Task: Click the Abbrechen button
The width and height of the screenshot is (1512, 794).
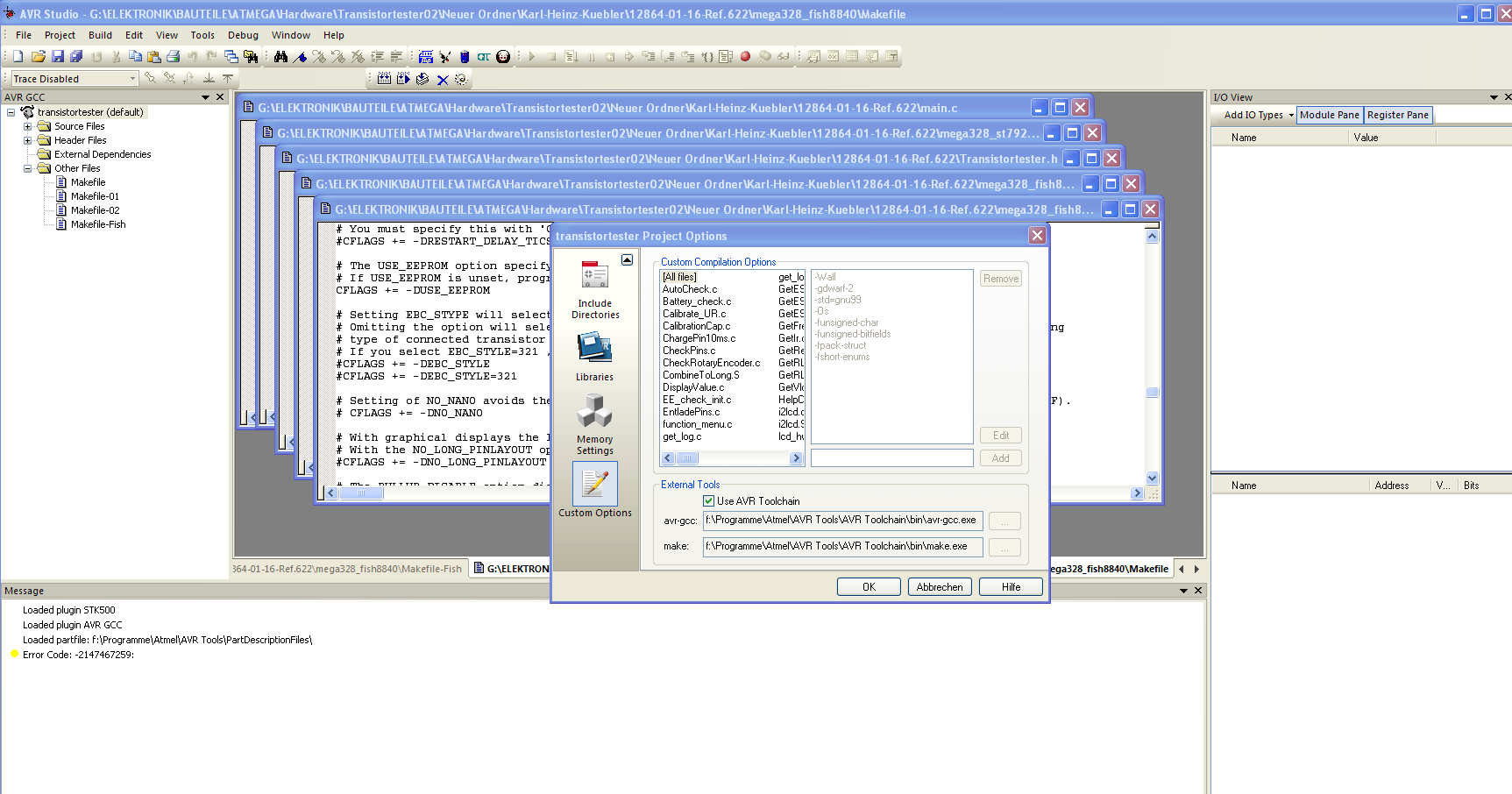Action: [x=940, y=587]
